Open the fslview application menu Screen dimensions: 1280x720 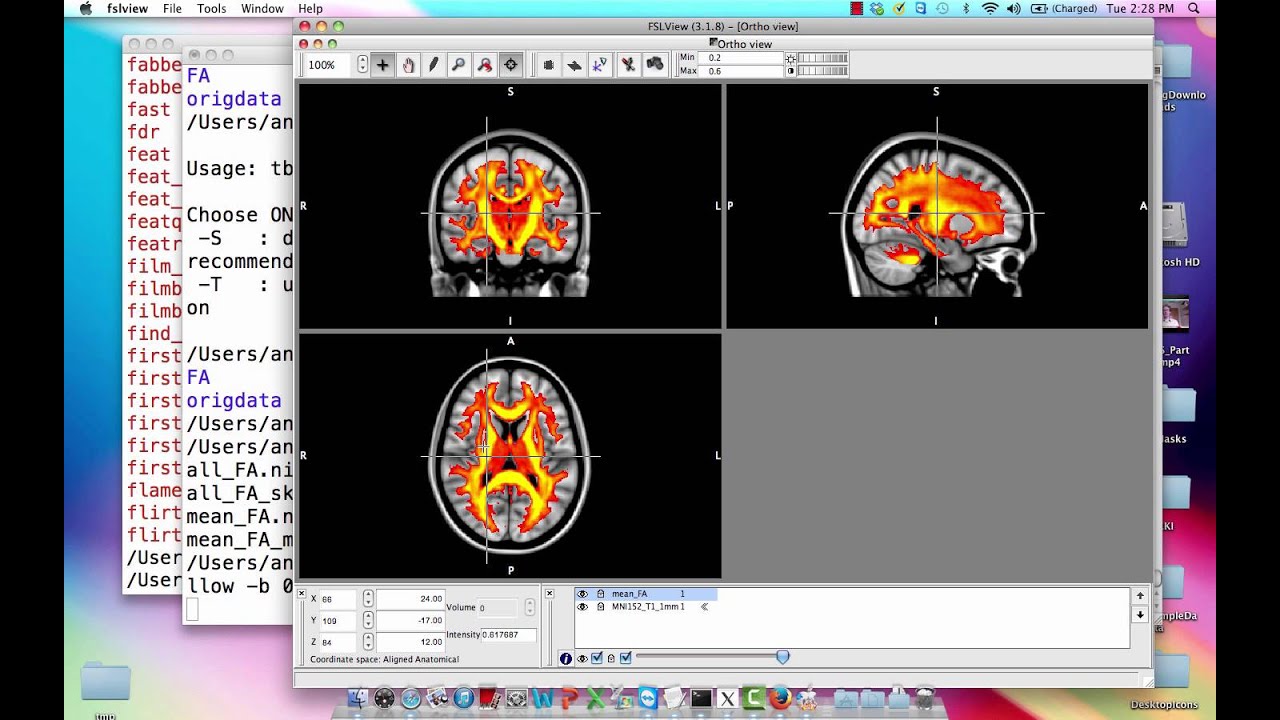pos(128,8)
